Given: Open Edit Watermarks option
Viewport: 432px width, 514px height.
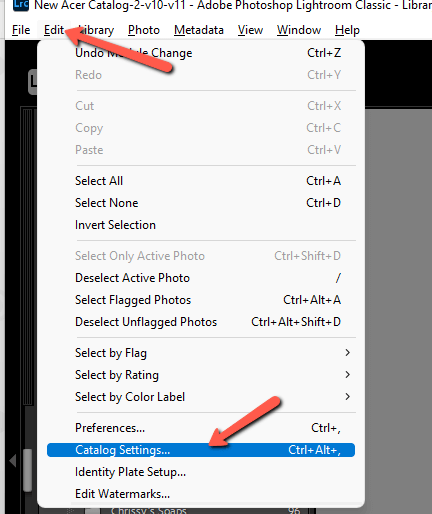Looking at the screenshot, I should click(201, 494).
